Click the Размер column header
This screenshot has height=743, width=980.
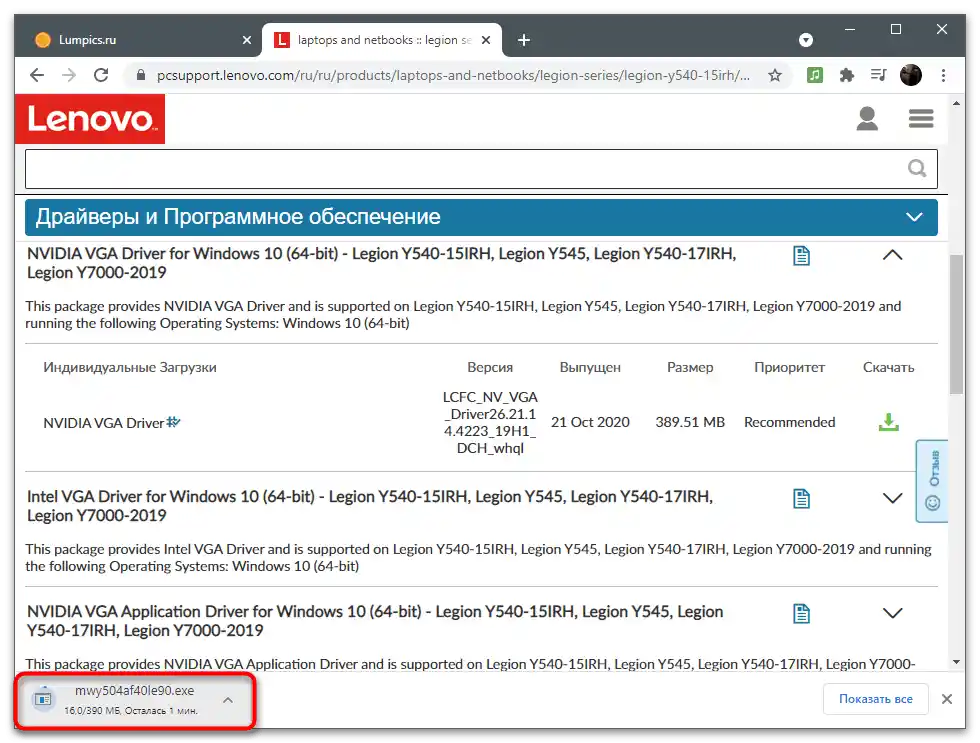tap(690, 367)
